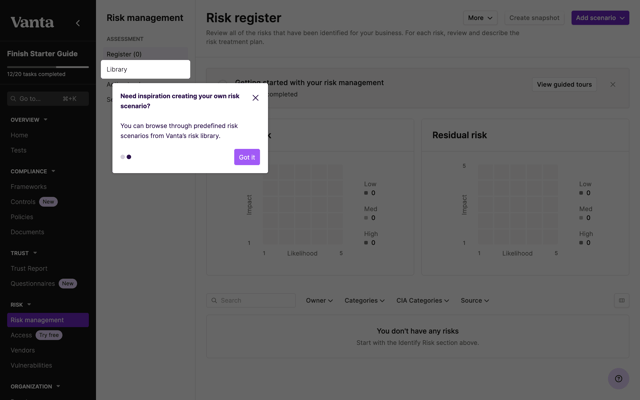
Task: Open the Go to quick search box
Action: (x=48, y=99)
